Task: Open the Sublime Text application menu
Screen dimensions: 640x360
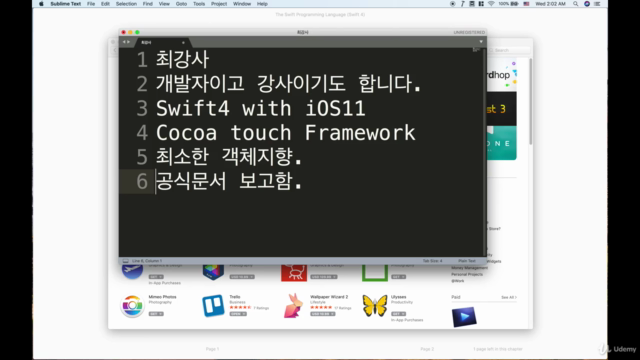Action: [x=65, y=4]
